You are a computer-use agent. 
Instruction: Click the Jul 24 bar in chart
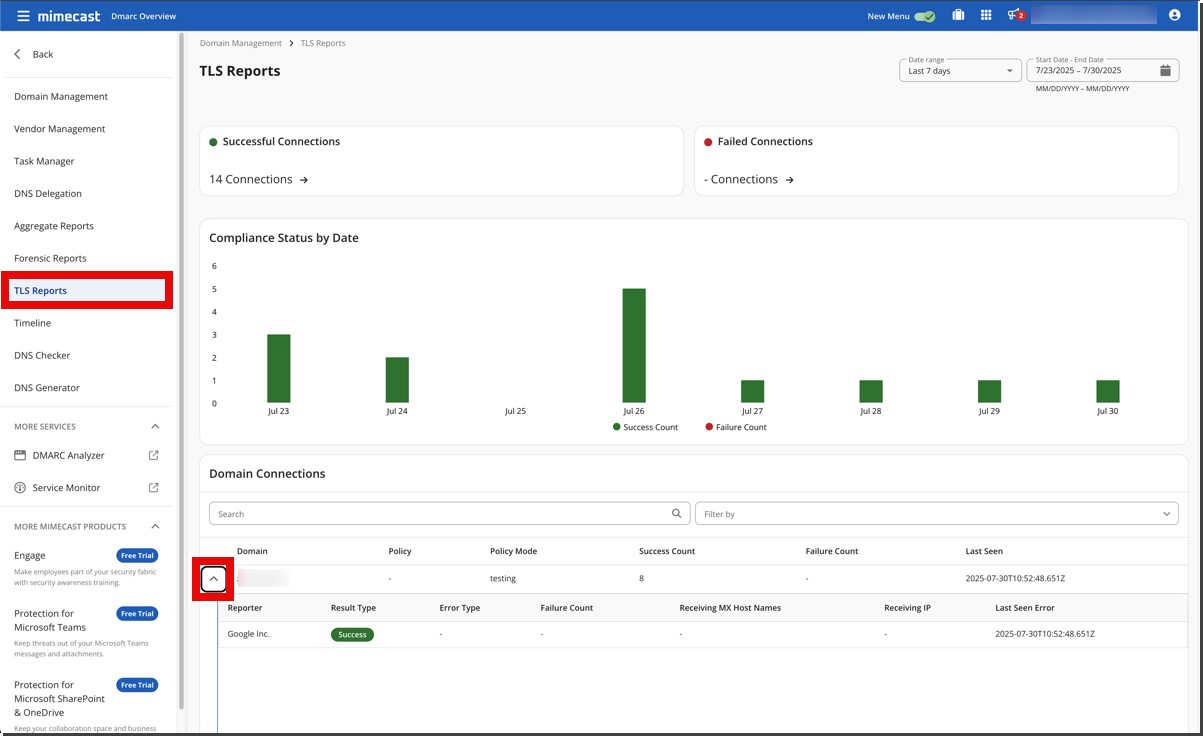[x=397, y=380]
